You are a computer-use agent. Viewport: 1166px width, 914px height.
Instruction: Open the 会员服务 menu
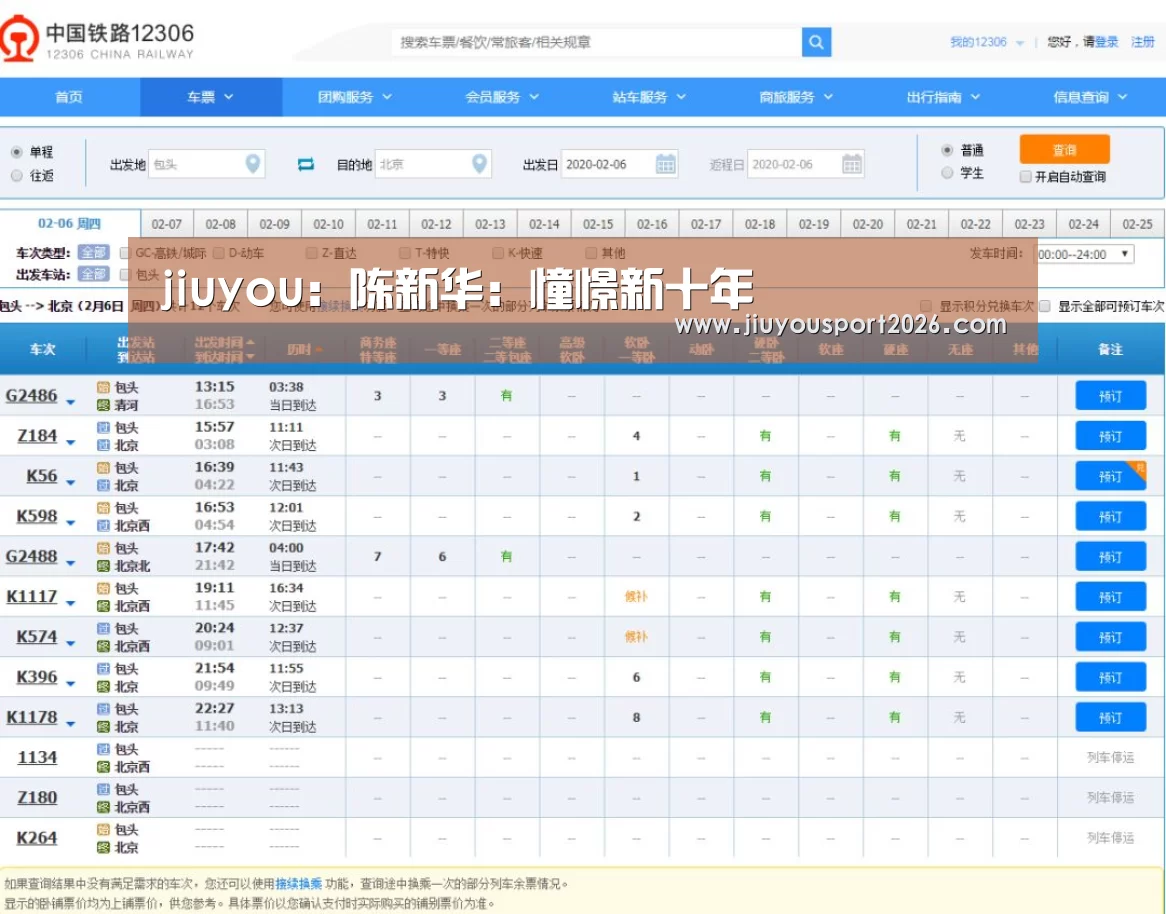(502, 97)
